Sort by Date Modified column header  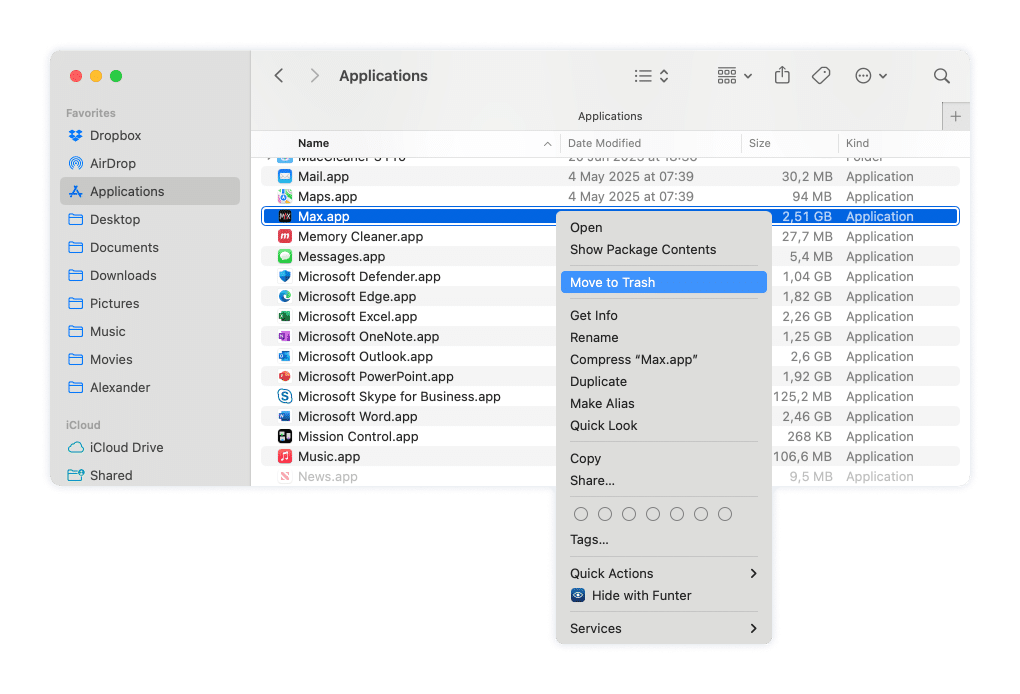(604, 143)
